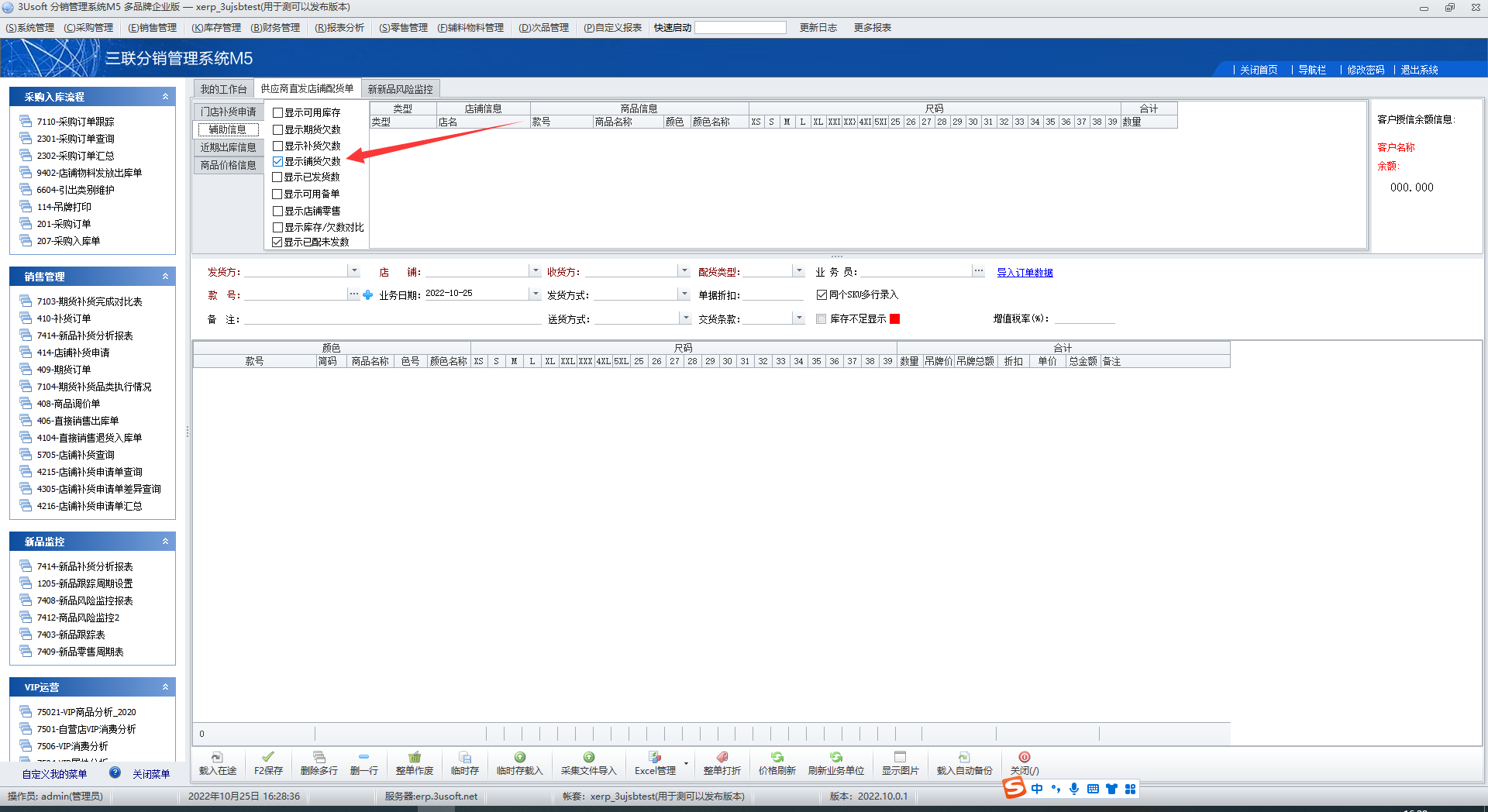Screen dimensions: 1488x812
Task: Open 410-补货订单 in the sidebar
Action: click(x=64, y=318)
